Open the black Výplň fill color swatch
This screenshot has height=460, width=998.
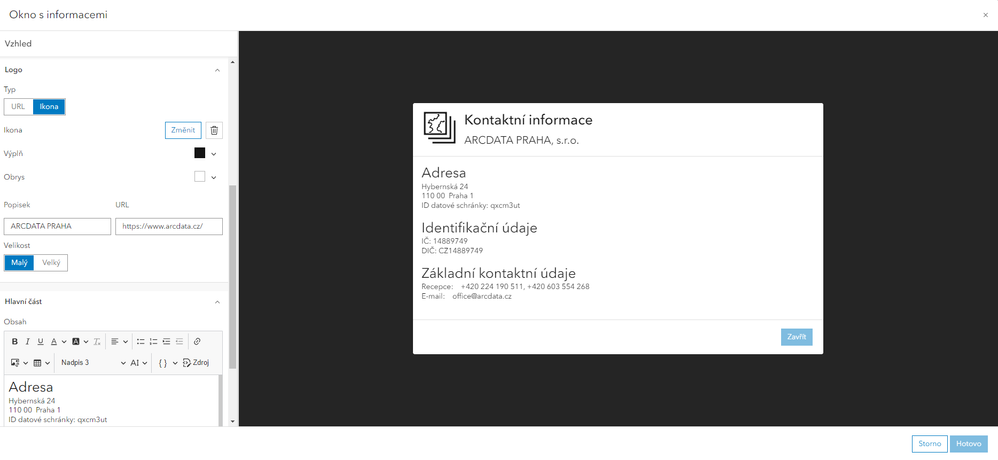pyautogui.click(x=199, y=153)
